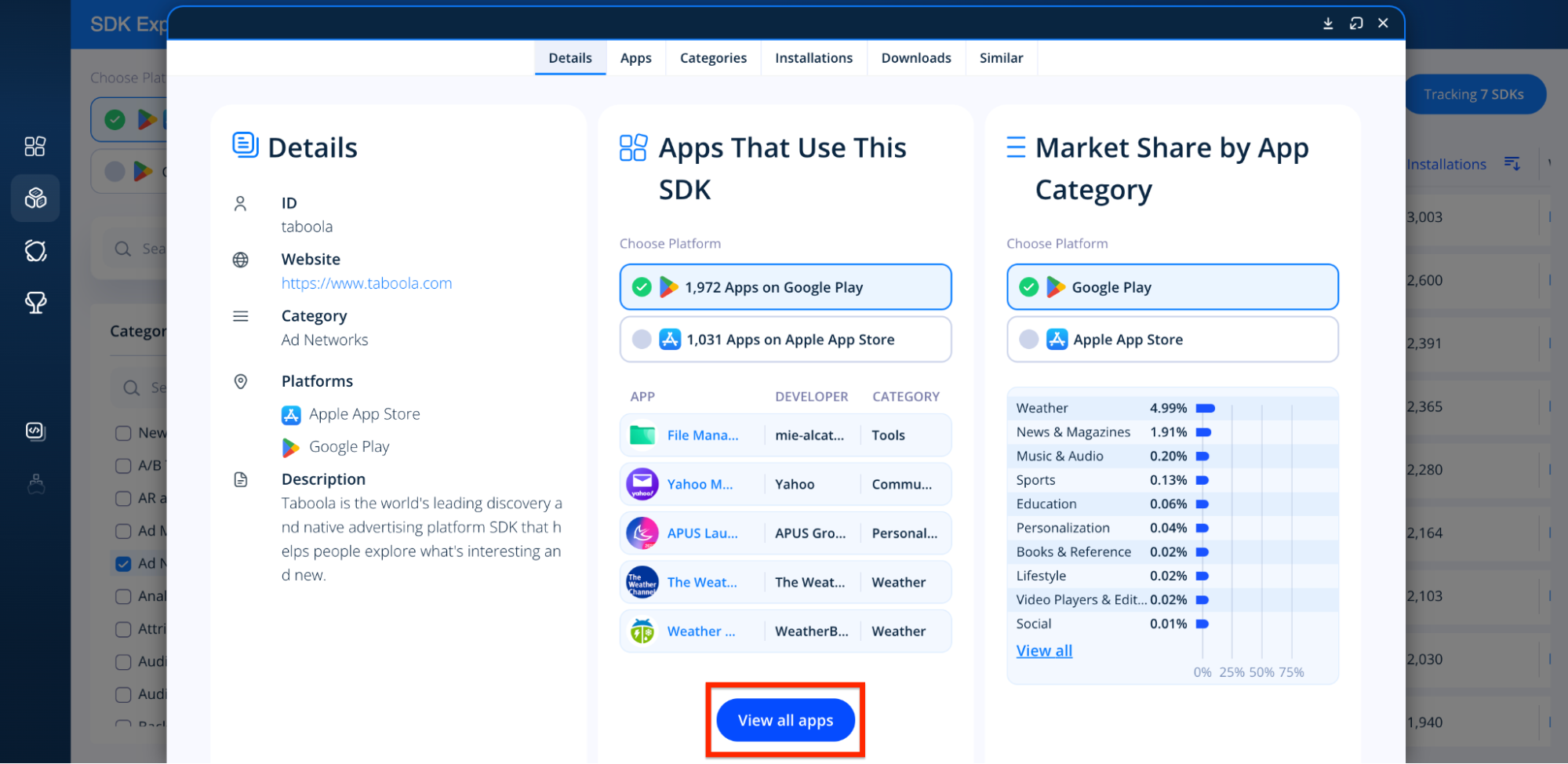Click the Google Play icon under Platforms
The height and width of the screenshot is (764, 1568).
[x=291, y=447]
